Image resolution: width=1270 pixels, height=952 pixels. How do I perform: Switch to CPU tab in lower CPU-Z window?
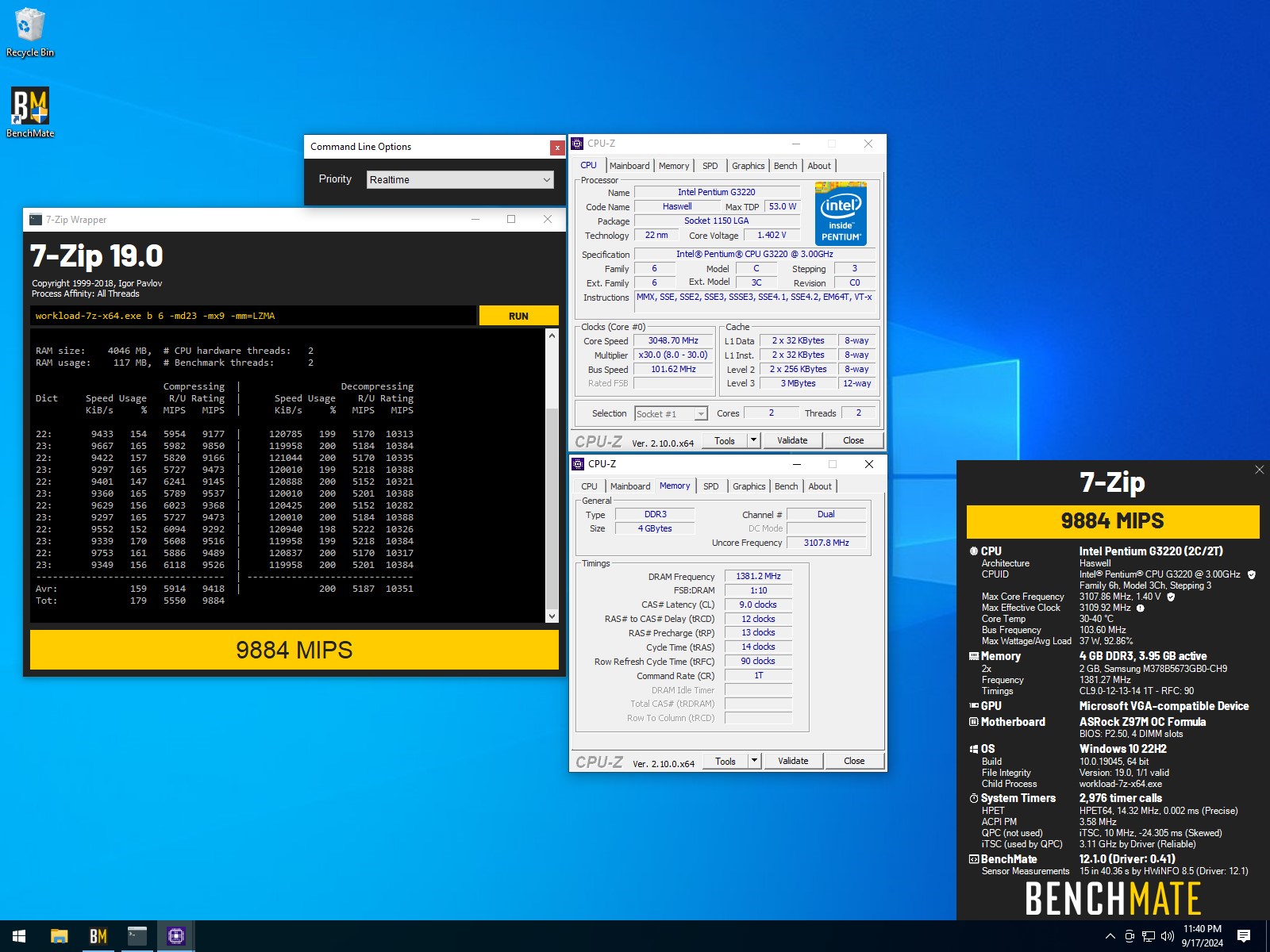coord(589,486)
